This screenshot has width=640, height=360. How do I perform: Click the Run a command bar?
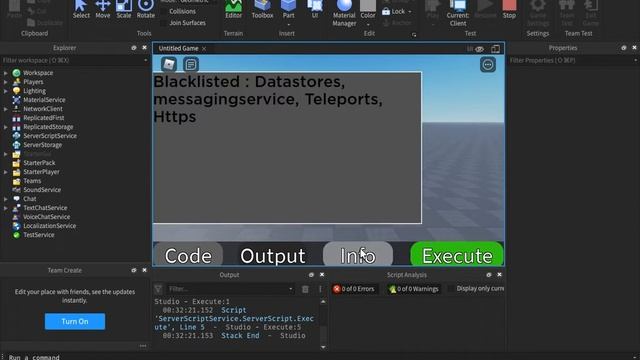coord(320,357)
